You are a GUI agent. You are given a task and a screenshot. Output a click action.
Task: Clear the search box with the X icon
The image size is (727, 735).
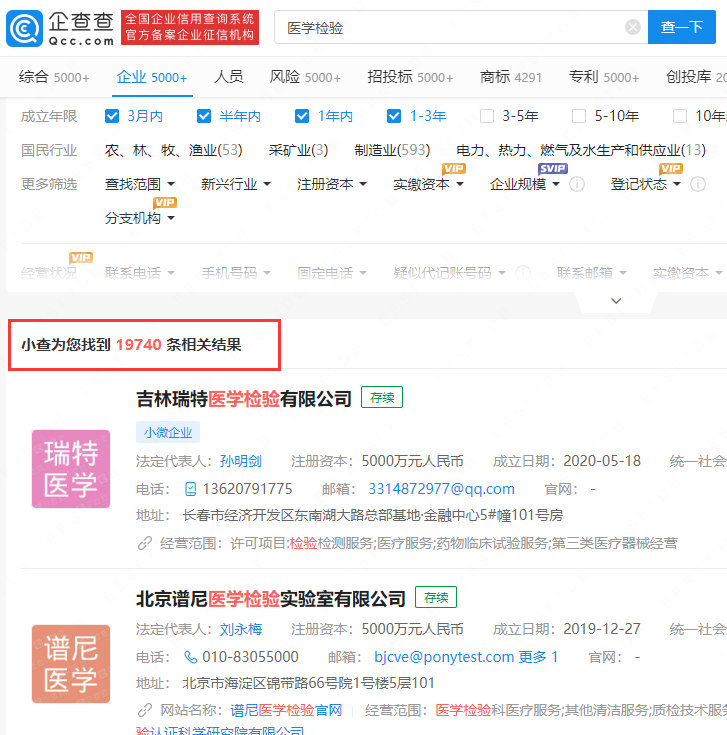(x=633, y=27)
